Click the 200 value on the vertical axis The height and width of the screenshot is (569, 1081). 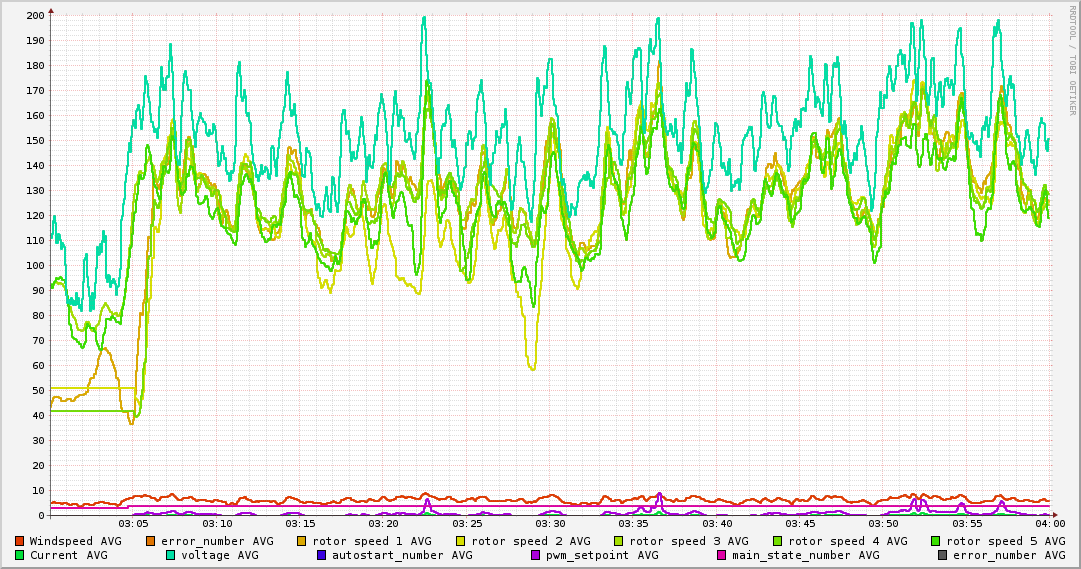pos(34,15)
